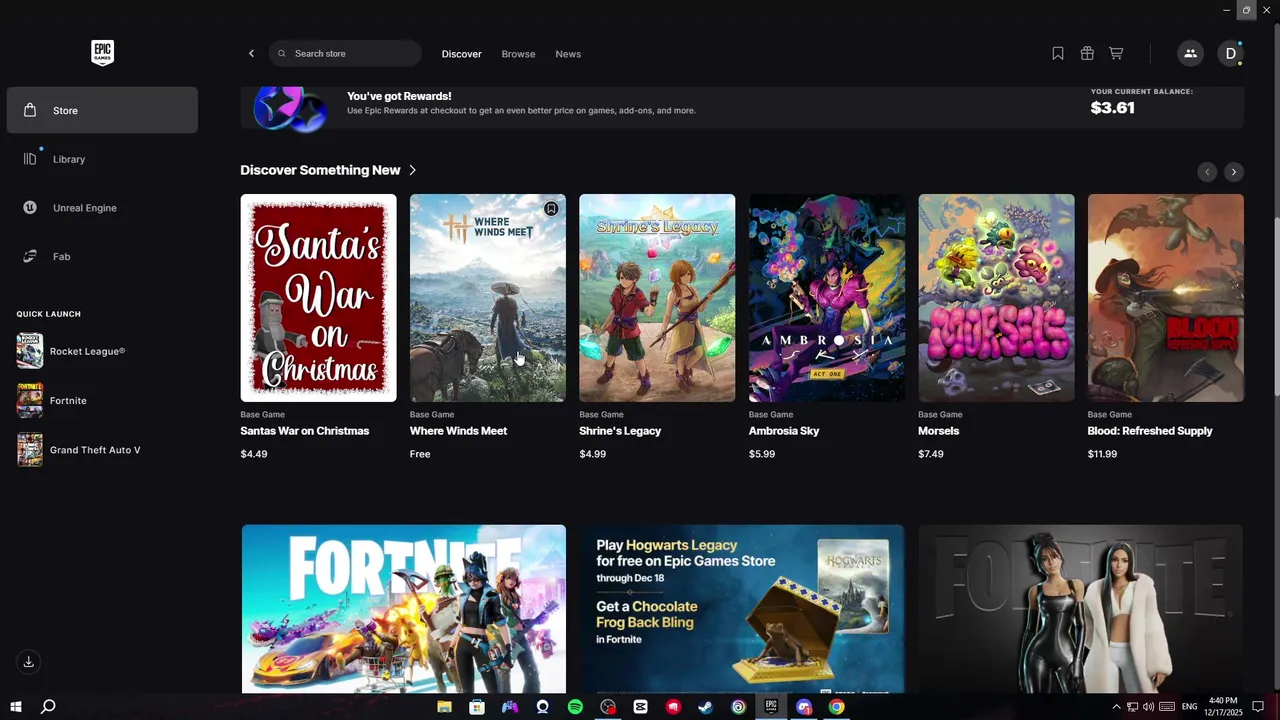This screenshot has width=1280, height=720.
Task: Select Library in the sidebar
Action: pyautogui.click(x=102, y=159)
